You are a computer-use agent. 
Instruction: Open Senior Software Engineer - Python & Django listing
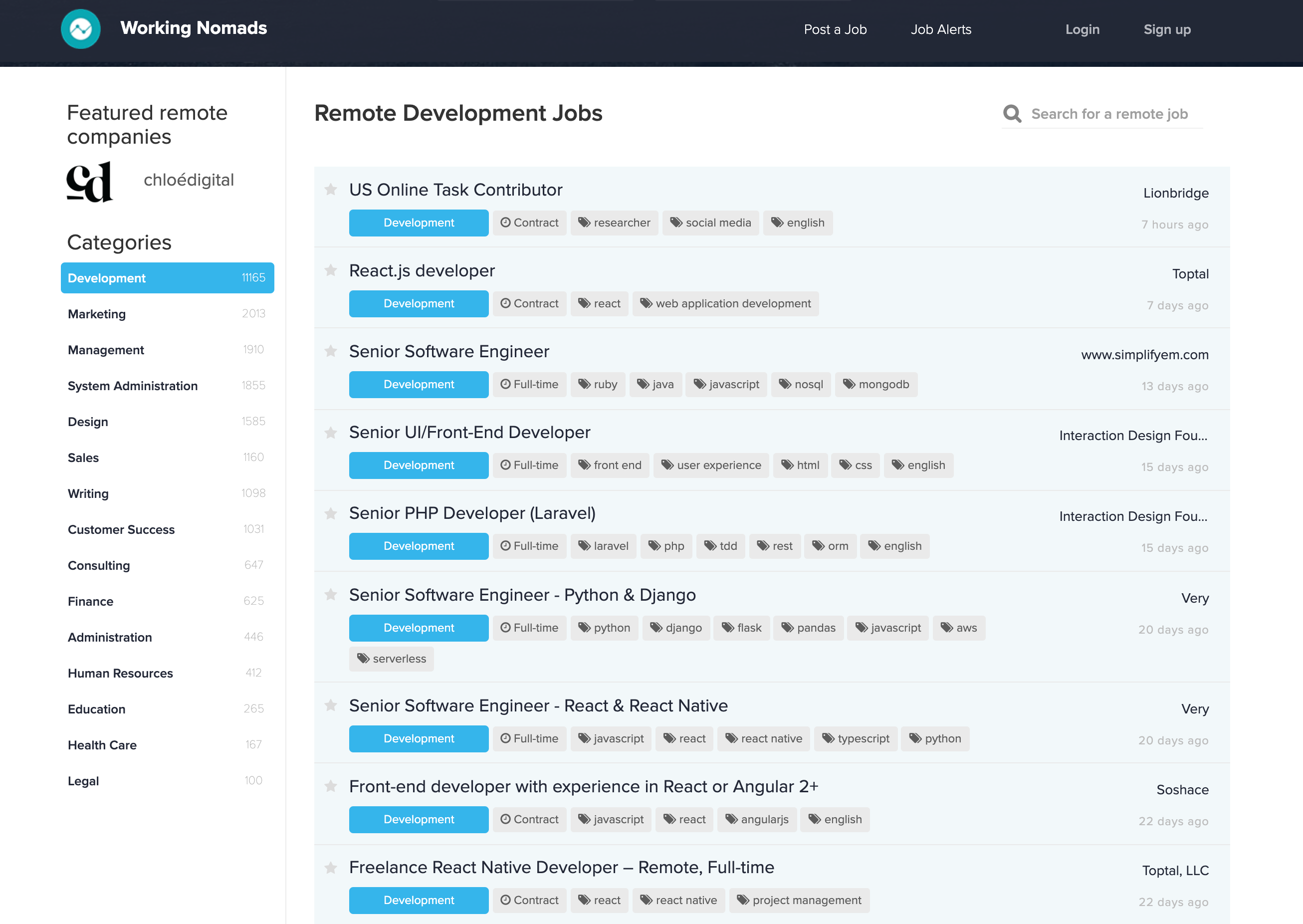(x=522, y=595)
